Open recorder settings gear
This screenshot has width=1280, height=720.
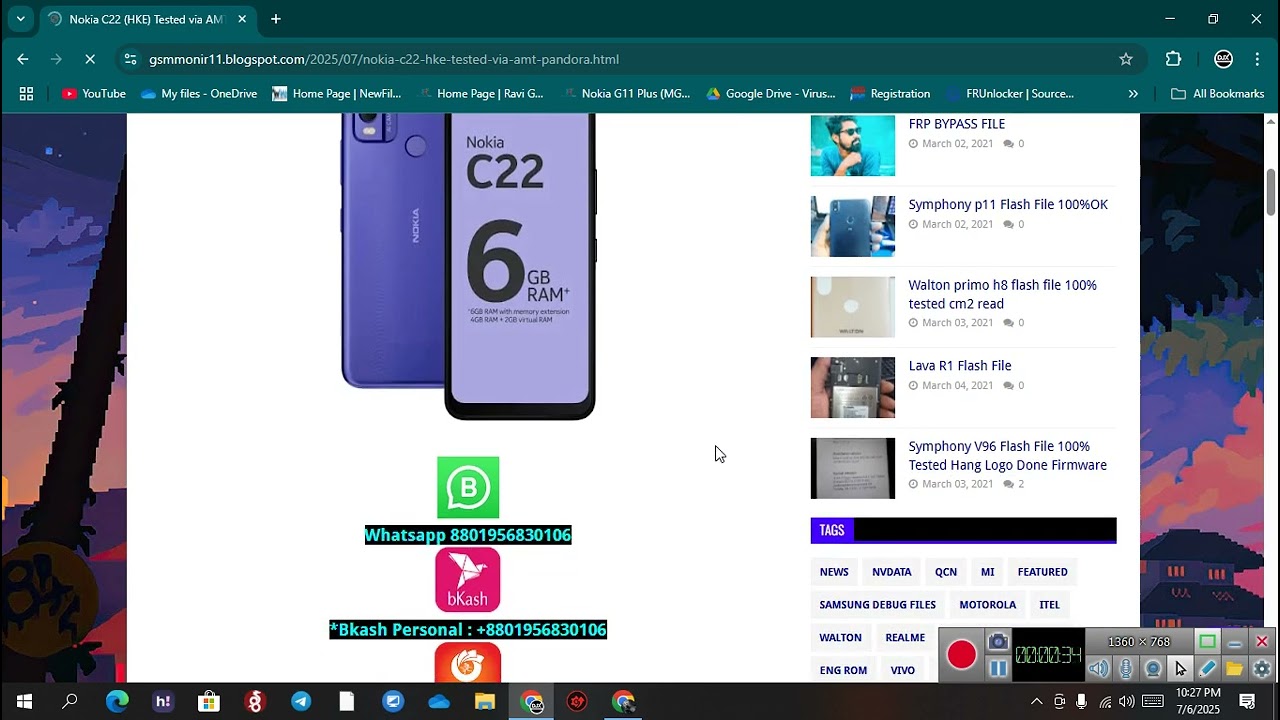point(1262,669)
